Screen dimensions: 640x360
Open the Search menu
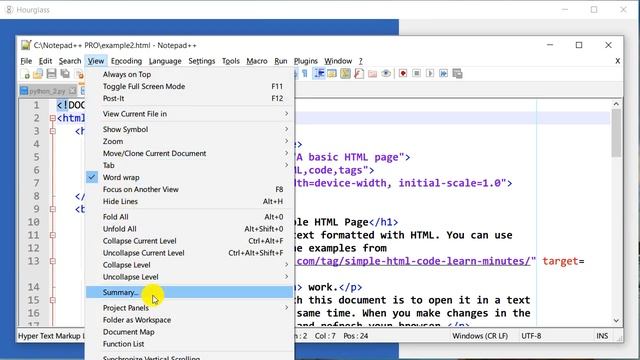point(70,61)
